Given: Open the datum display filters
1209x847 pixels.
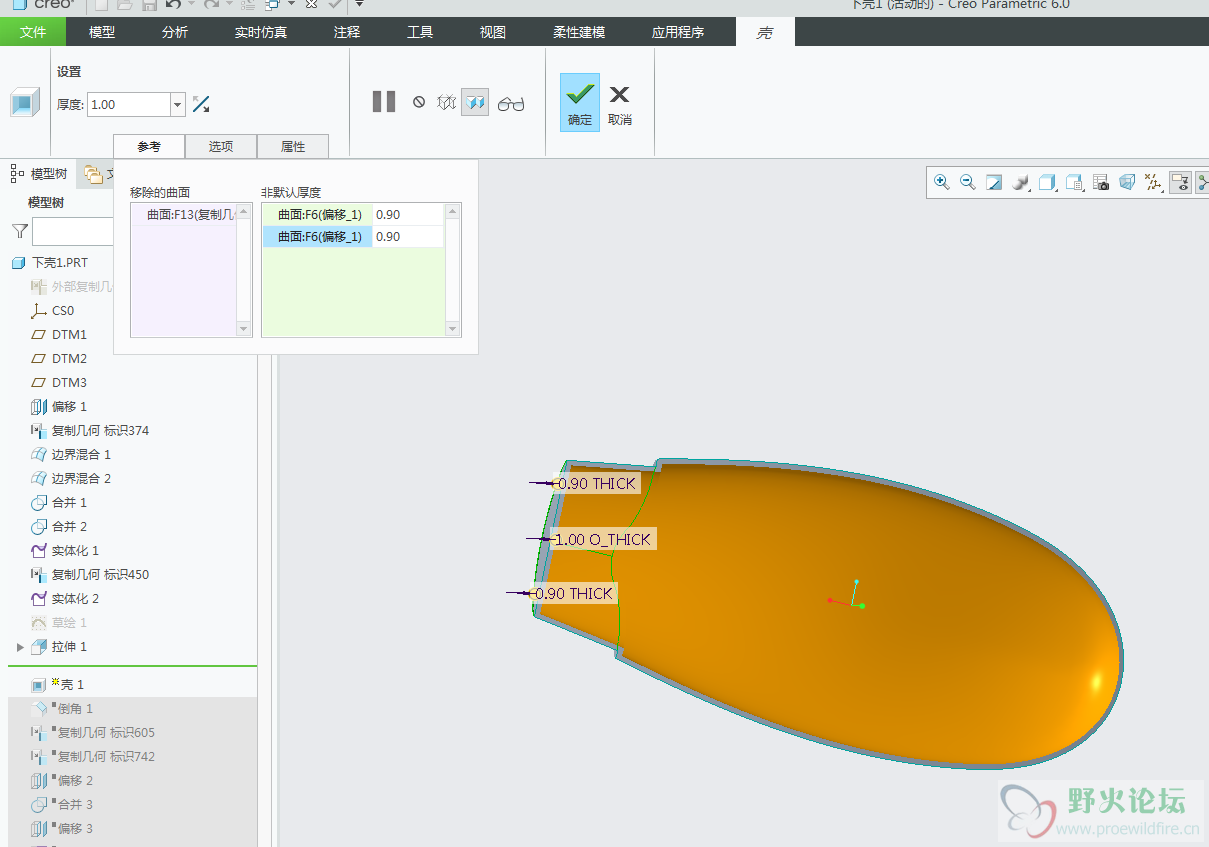Looking at the screenshot, I should pos(1154,182).
